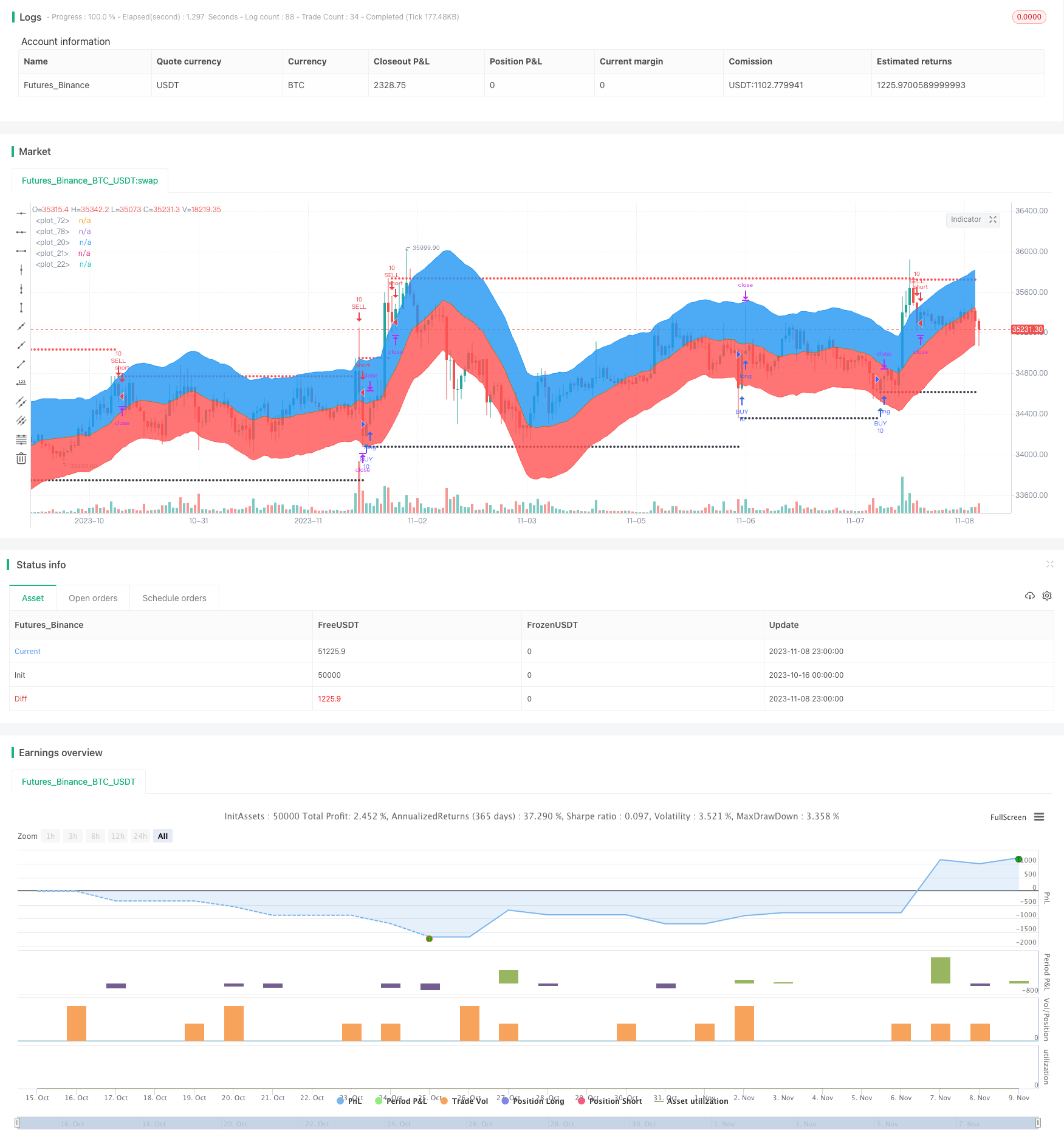This screenshot has height=1147, width=1064.
Task: Switch to the Schedule orders tab
Action: [x=174, y=598]
